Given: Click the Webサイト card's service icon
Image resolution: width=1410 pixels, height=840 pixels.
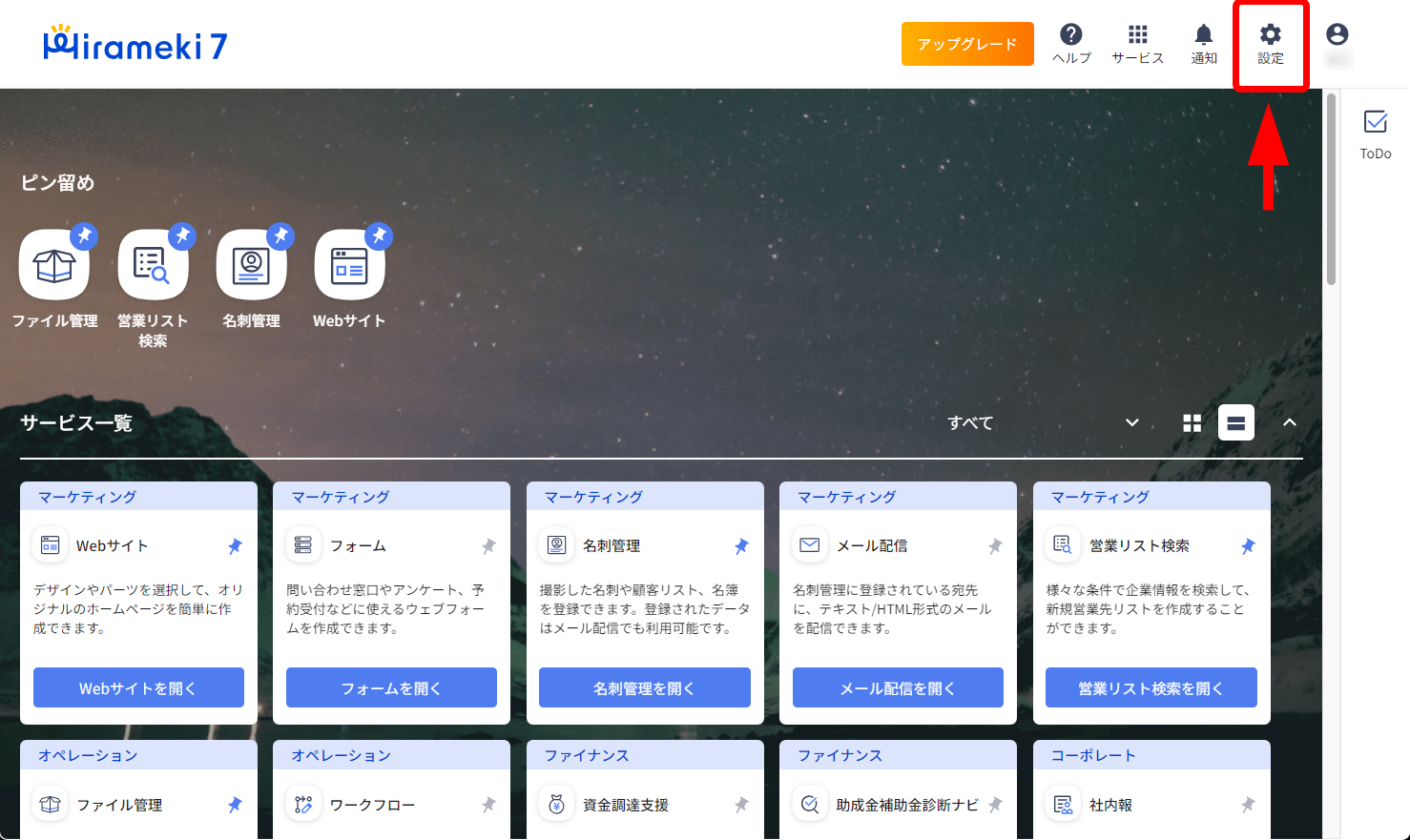Looking at the screenshot, I should [51, 545].
